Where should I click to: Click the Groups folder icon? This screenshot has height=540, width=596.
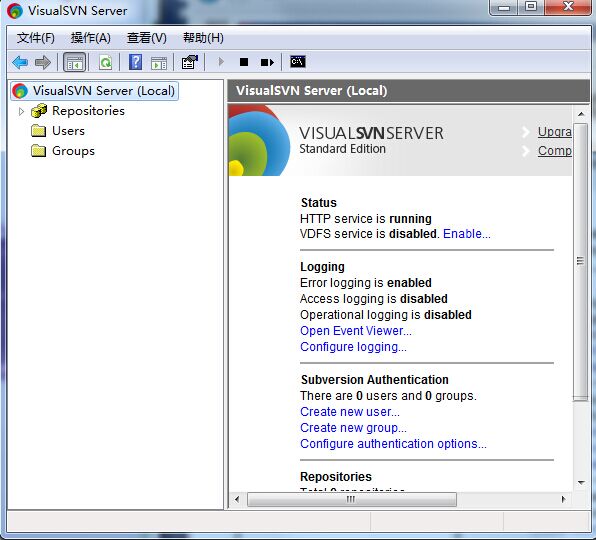pos(38,151)
